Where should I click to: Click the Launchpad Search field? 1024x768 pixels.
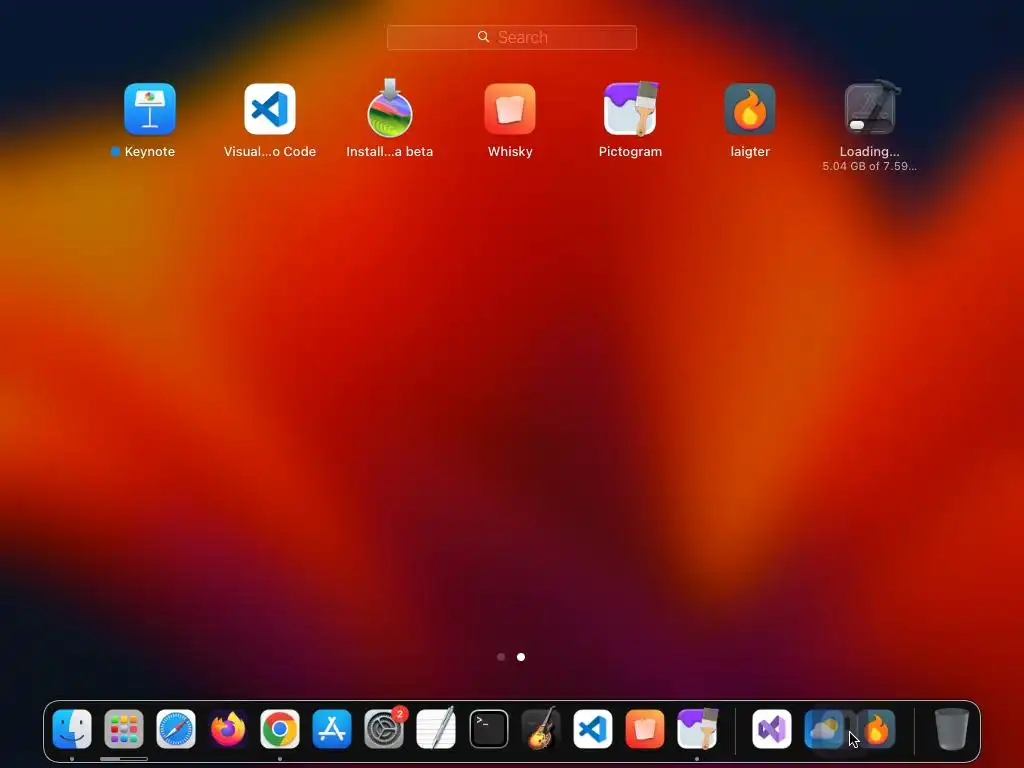point(511,37)
